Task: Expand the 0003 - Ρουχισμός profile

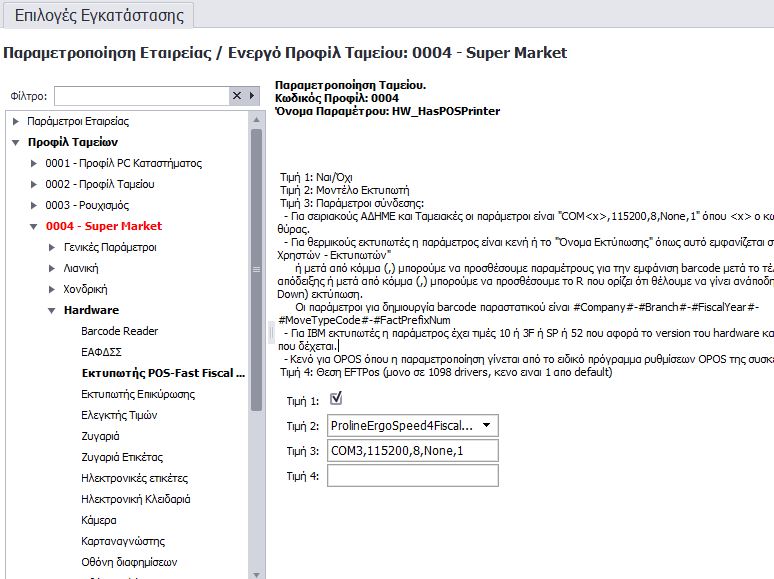Action: pyautogui.click(x=34, y=205)
